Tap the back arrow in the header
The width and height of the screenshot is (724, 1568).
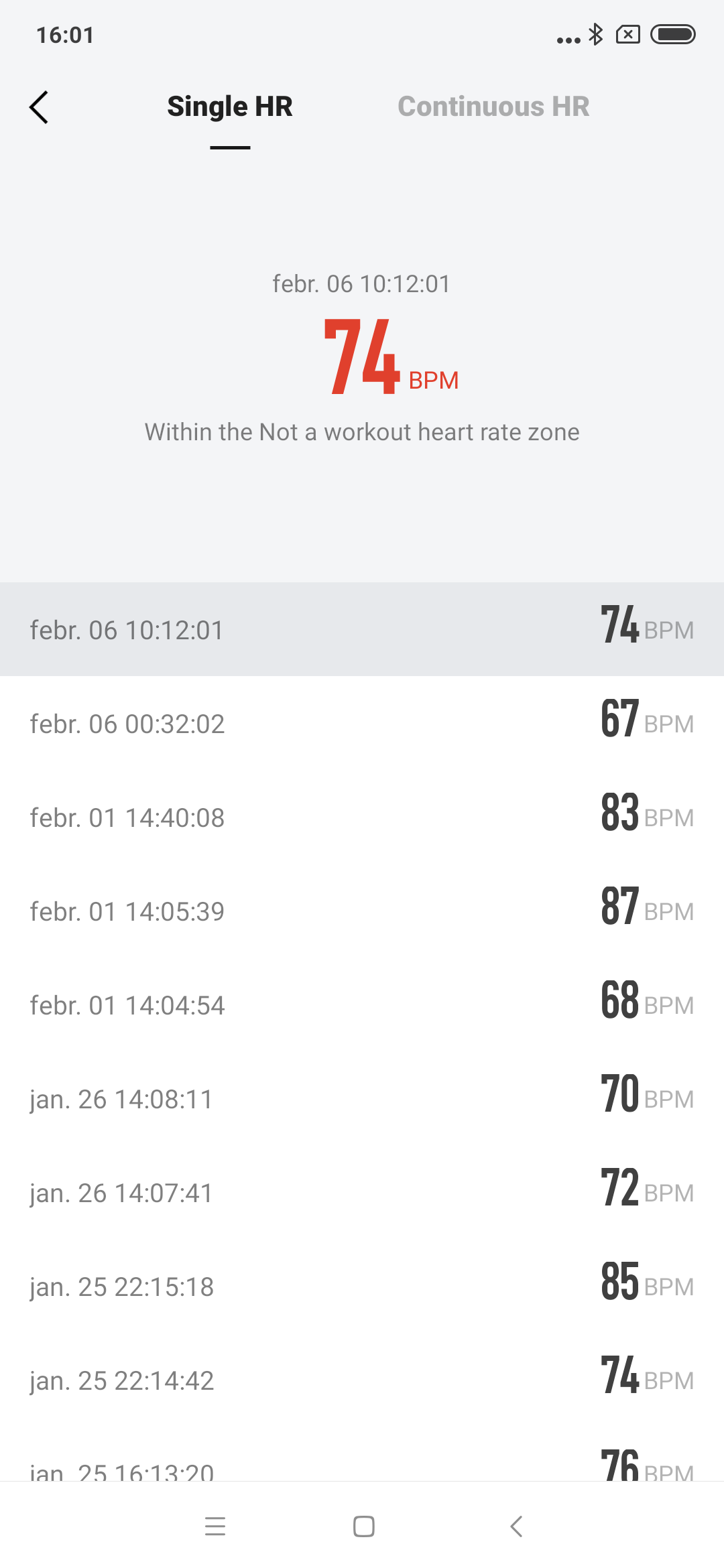pyautogui.click(x=39, y=107)
